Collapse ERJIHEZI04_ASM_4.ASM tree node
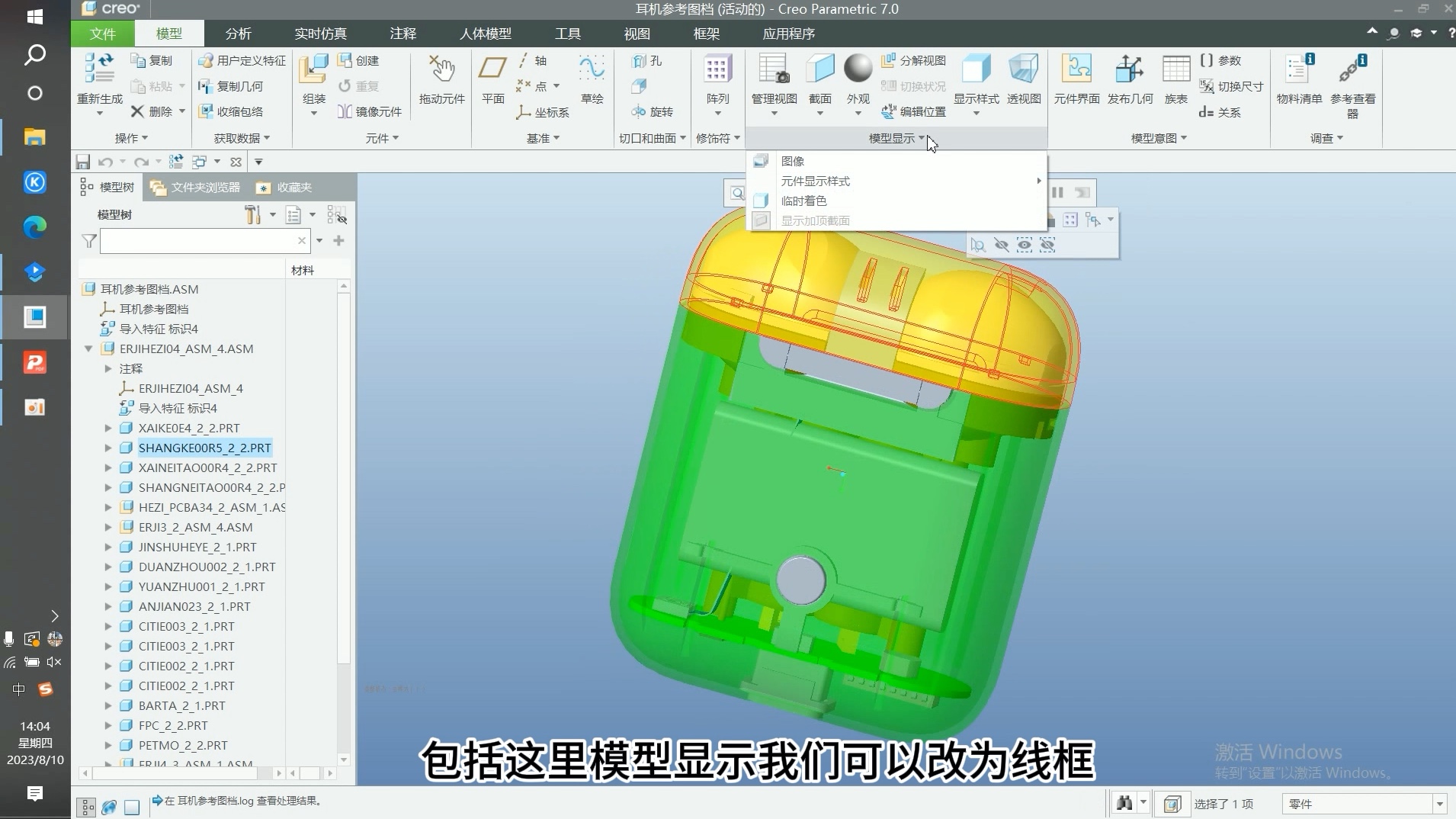Viewport: 1456px width, 819px height. (88, 348)
